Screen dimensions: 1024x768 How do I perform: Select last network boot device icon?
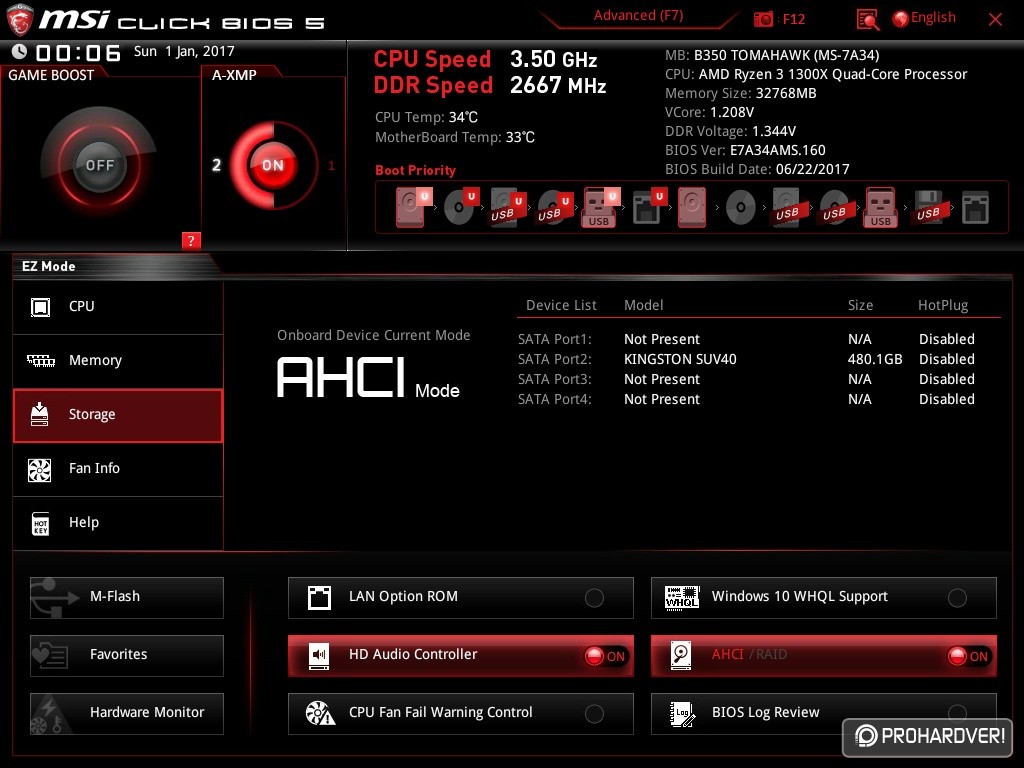(975, 208)
